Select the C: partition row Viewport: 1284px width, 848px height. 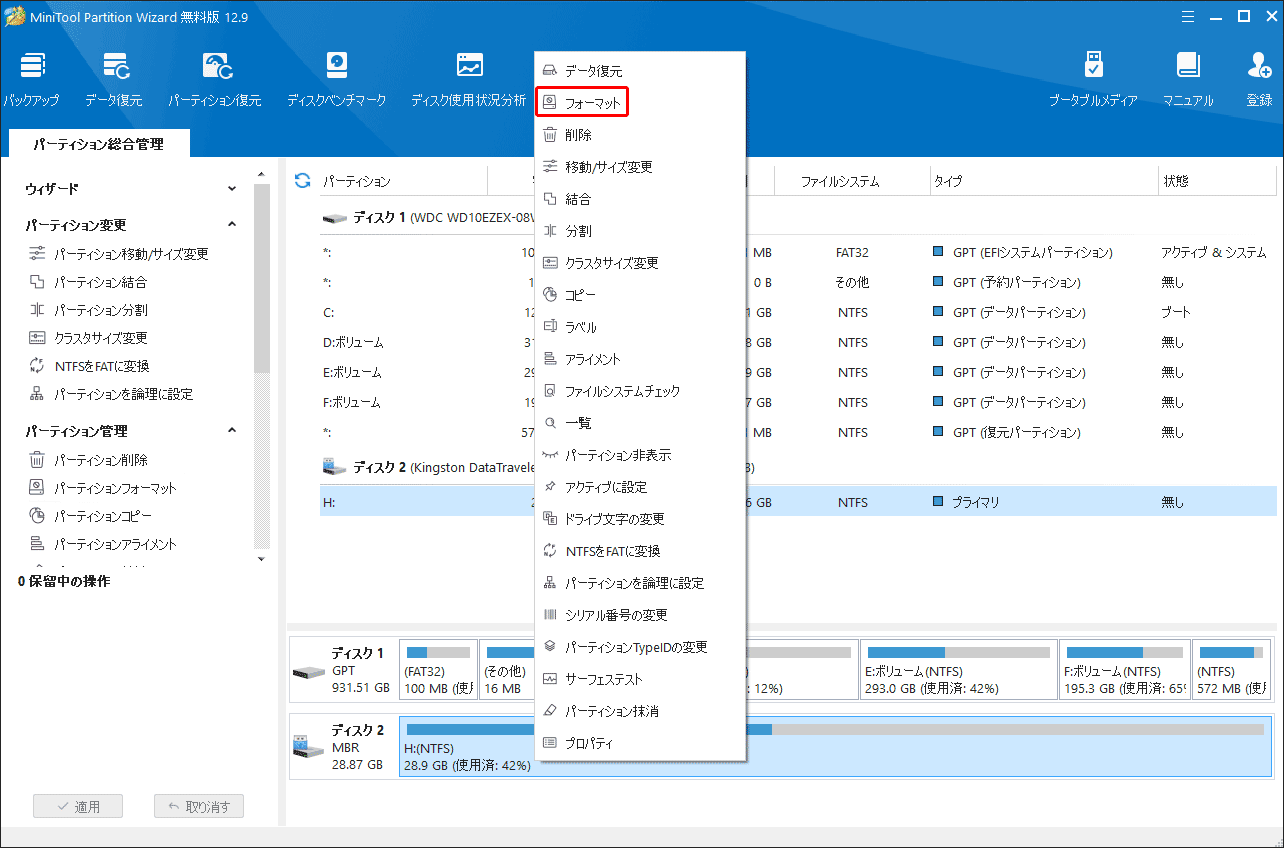(x=797, y=312)
